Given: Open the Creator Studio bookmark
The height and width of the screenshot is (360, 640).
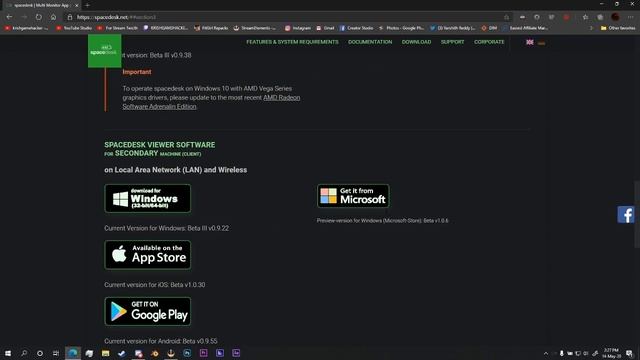Looking at the screenshot, I should (356, 28).
